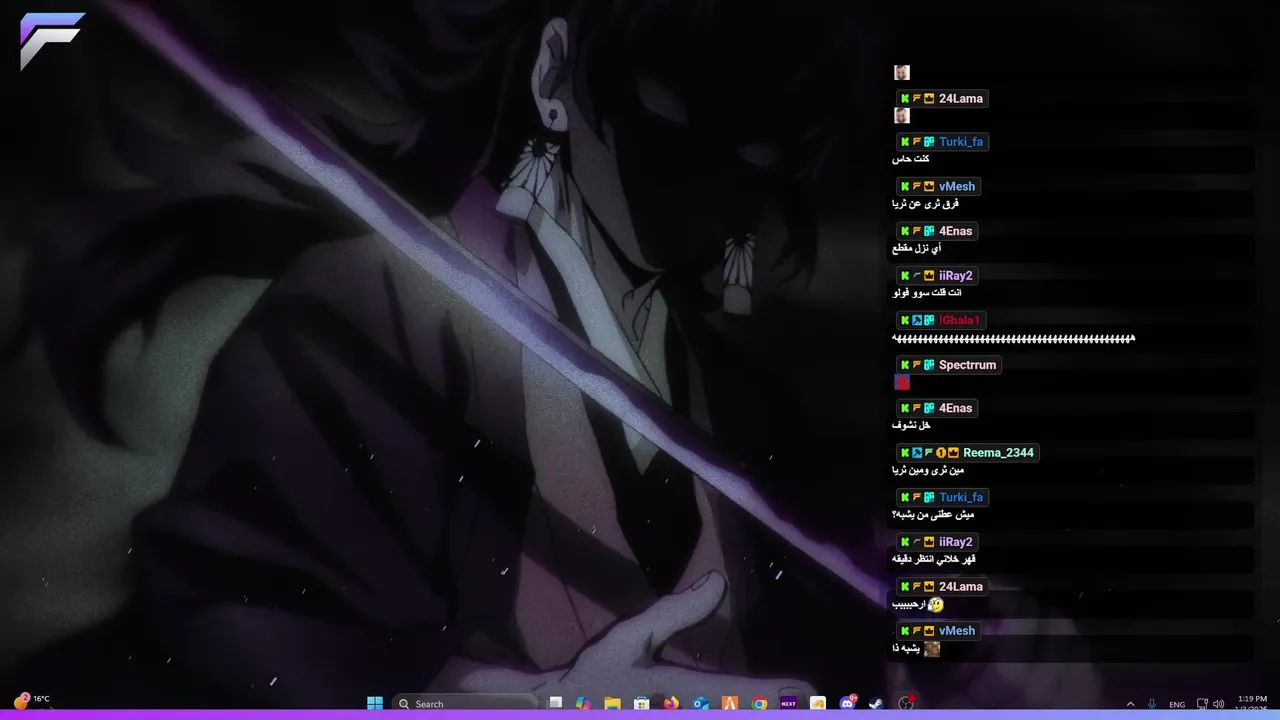Click the Reema_2344 username in chat
1280x720 pixels.
point(998,453)
